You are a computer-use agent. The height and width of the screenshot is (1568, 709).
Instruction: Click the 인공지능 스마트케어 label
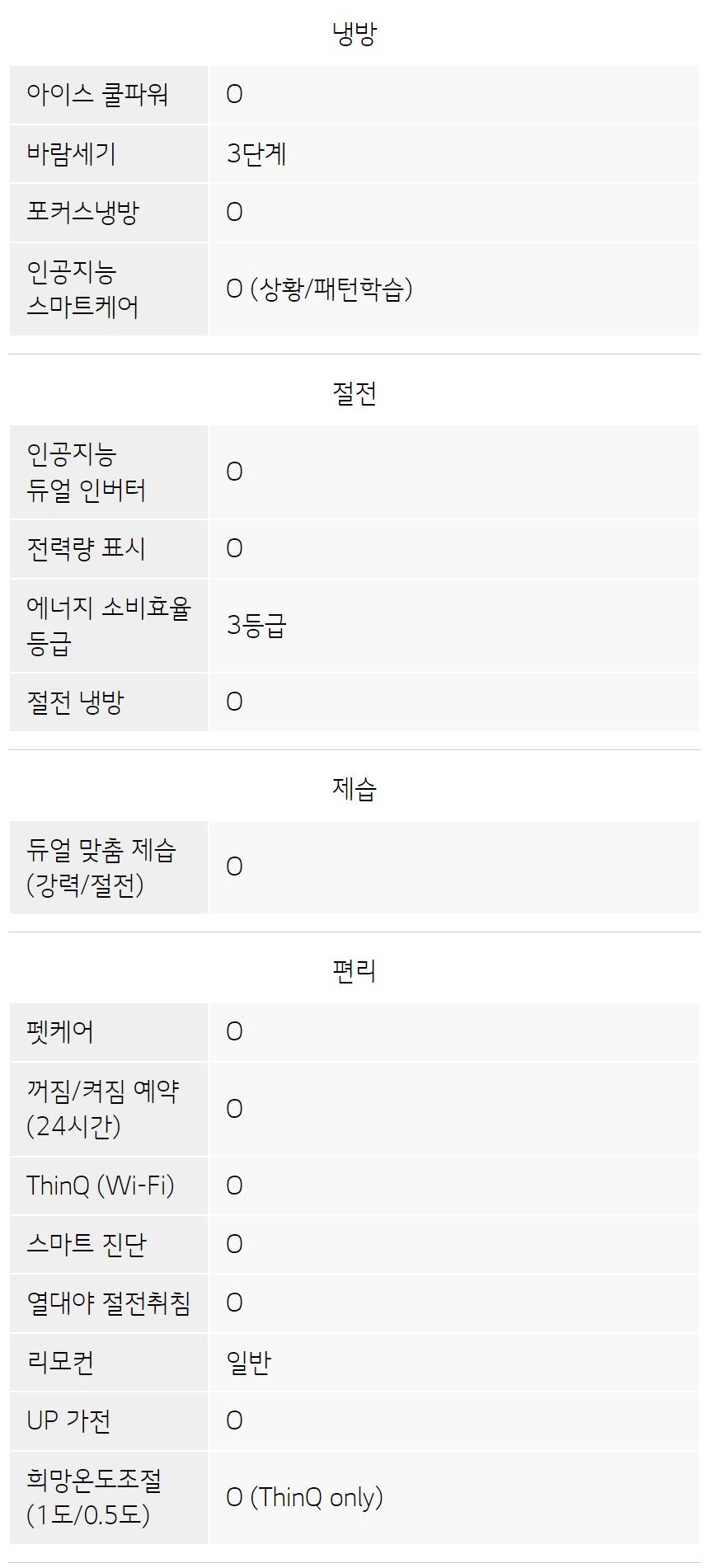tap(82, 289)
